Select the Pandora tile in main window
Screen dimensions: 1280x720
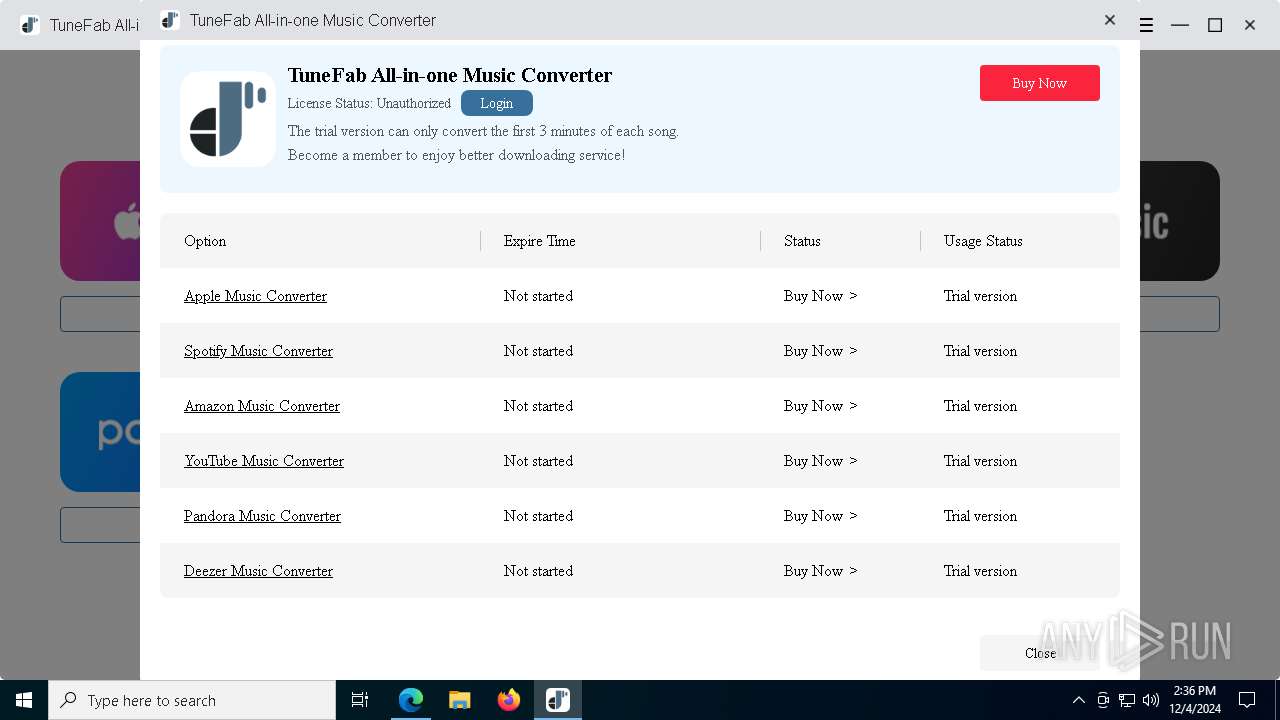tap(100, 432)
